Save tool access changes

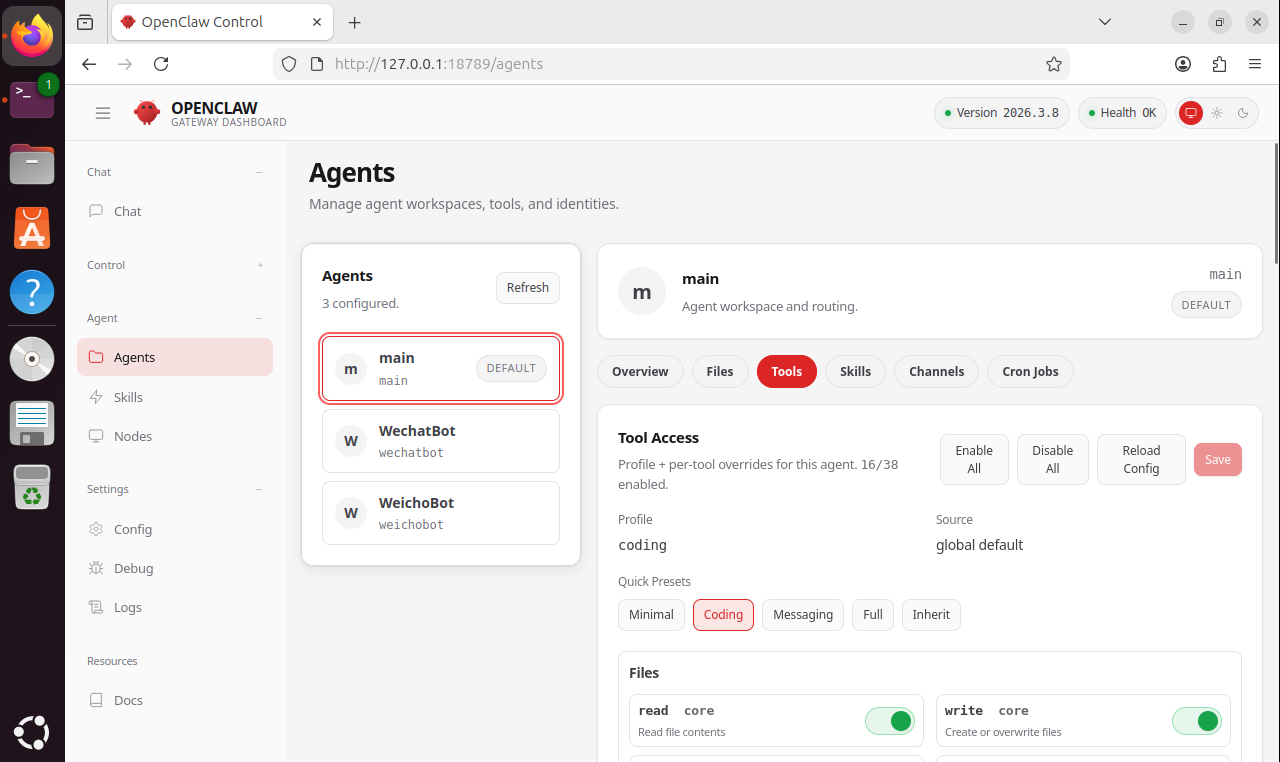click(x=1218, y=459)
